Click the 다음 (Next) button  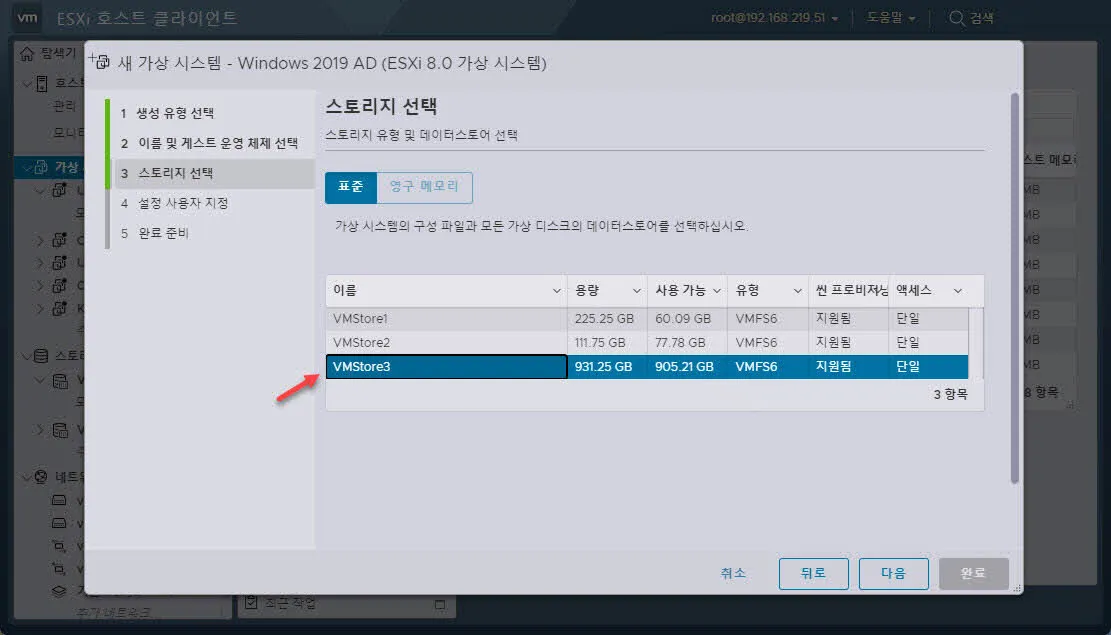[x=893, y=573]
